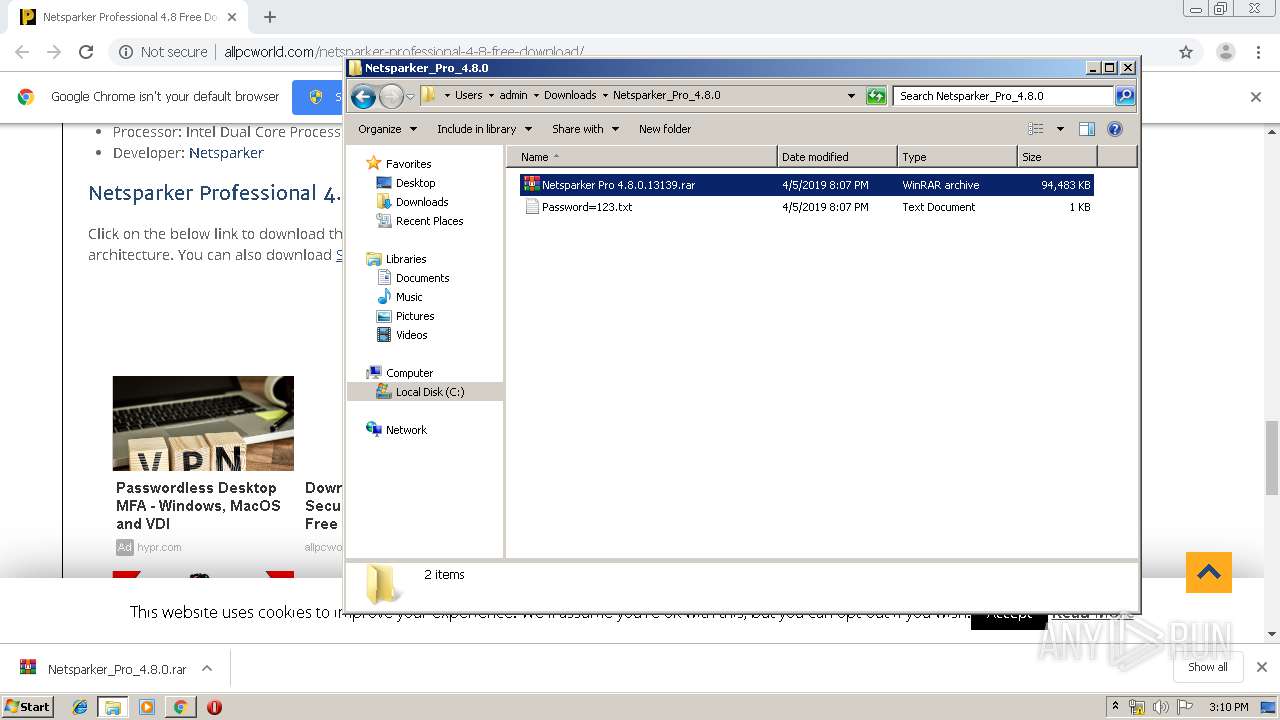Viewport: 1280px width, 720px height.
Task: Select the Netsparker Pro 4.8.0.13139.rar file
Action: [806, 185]
